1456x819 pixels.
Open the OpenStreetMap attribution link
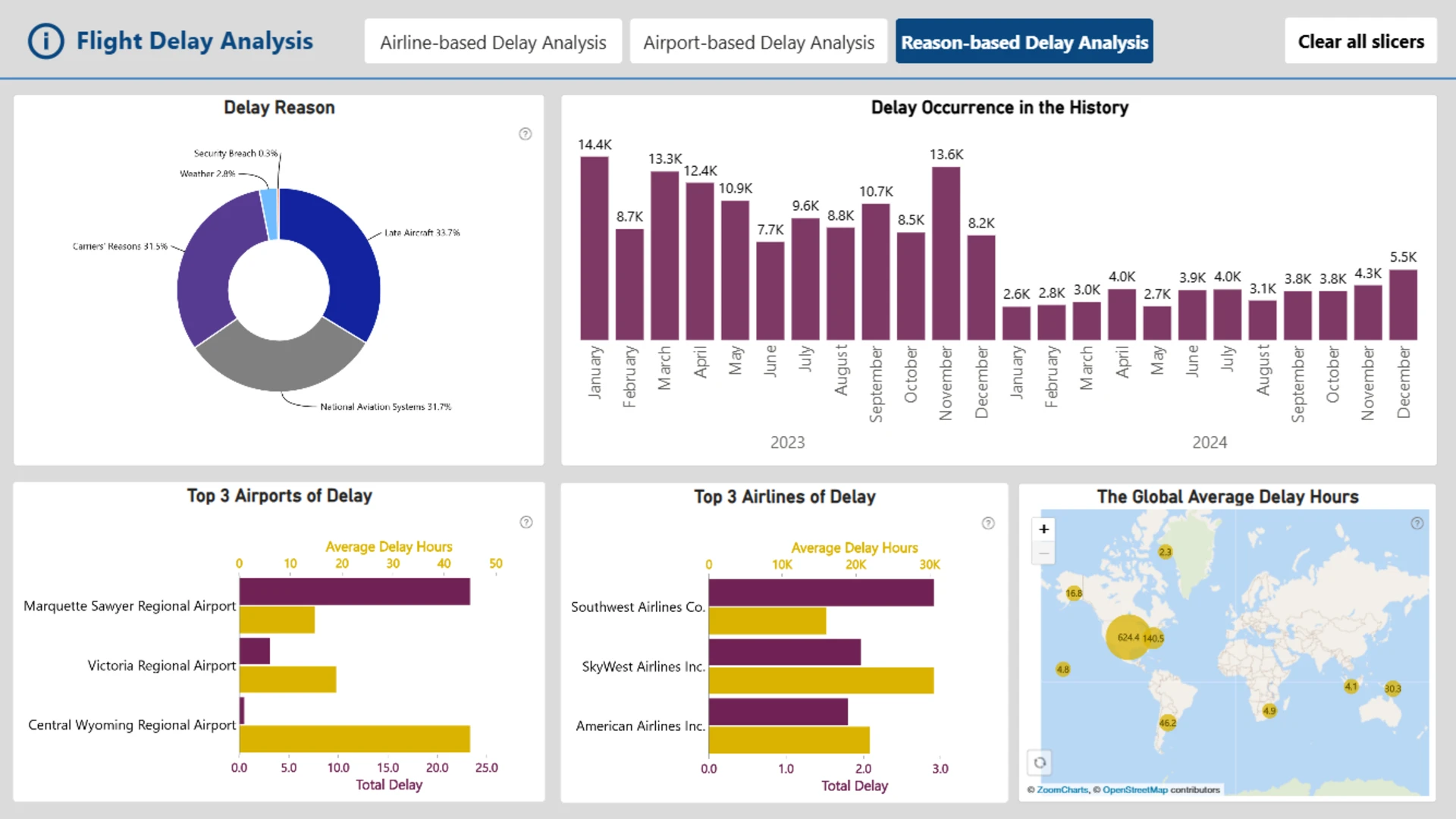pyautogui.click(x=1135, y=790)
